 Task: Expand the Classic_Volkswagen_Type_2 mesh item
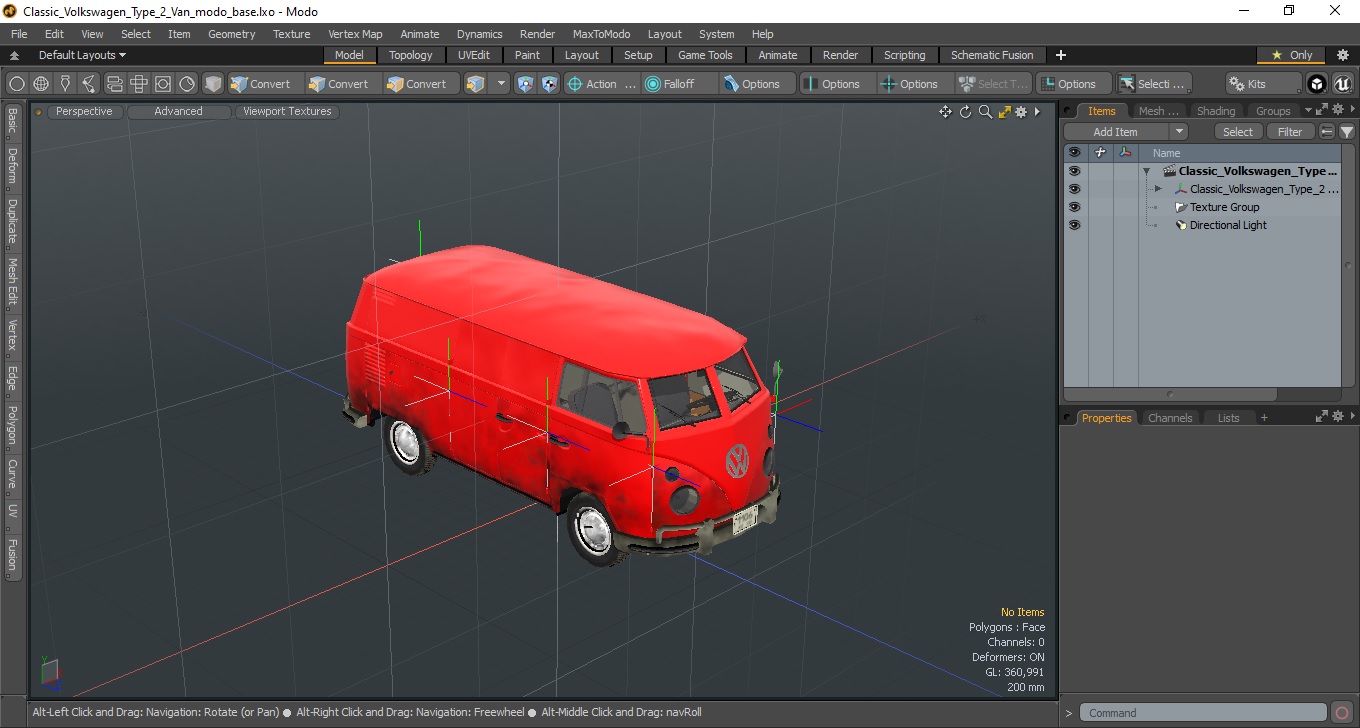click(x=1158, y=189)
